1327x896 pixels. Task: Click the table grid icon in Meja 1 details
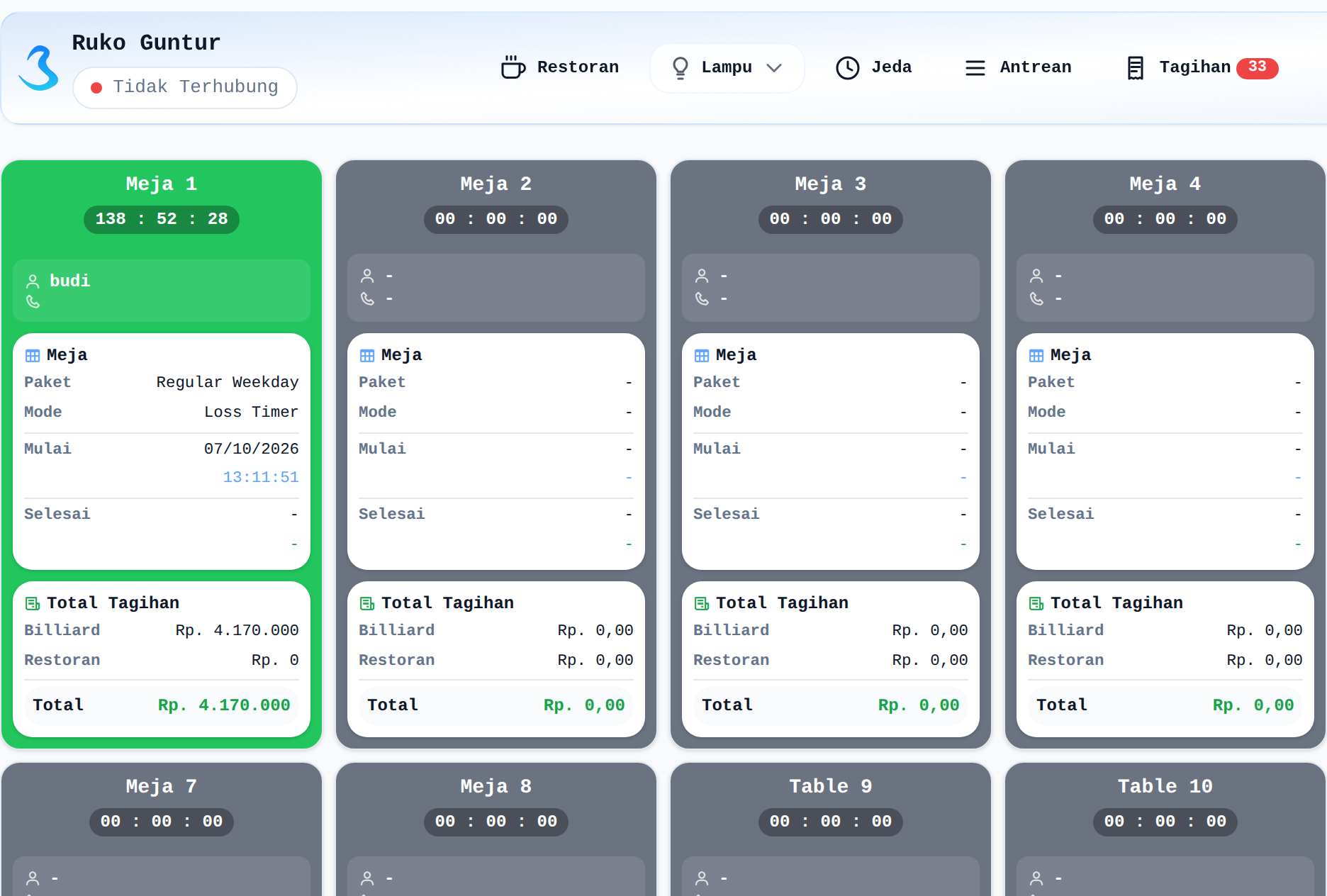[33, 355]
